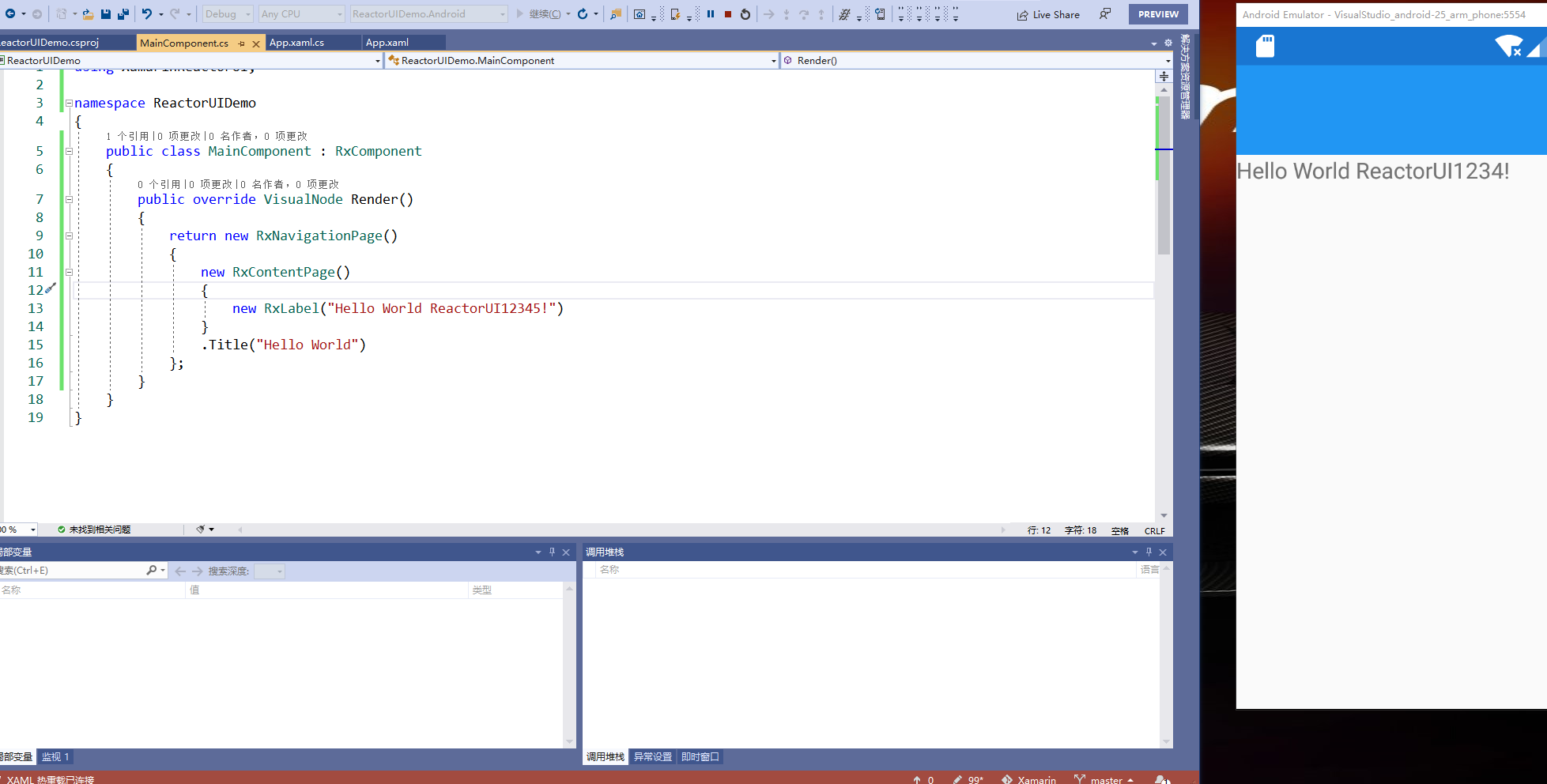Open the Debug configuration dropdown

click(x=227, y=13)
